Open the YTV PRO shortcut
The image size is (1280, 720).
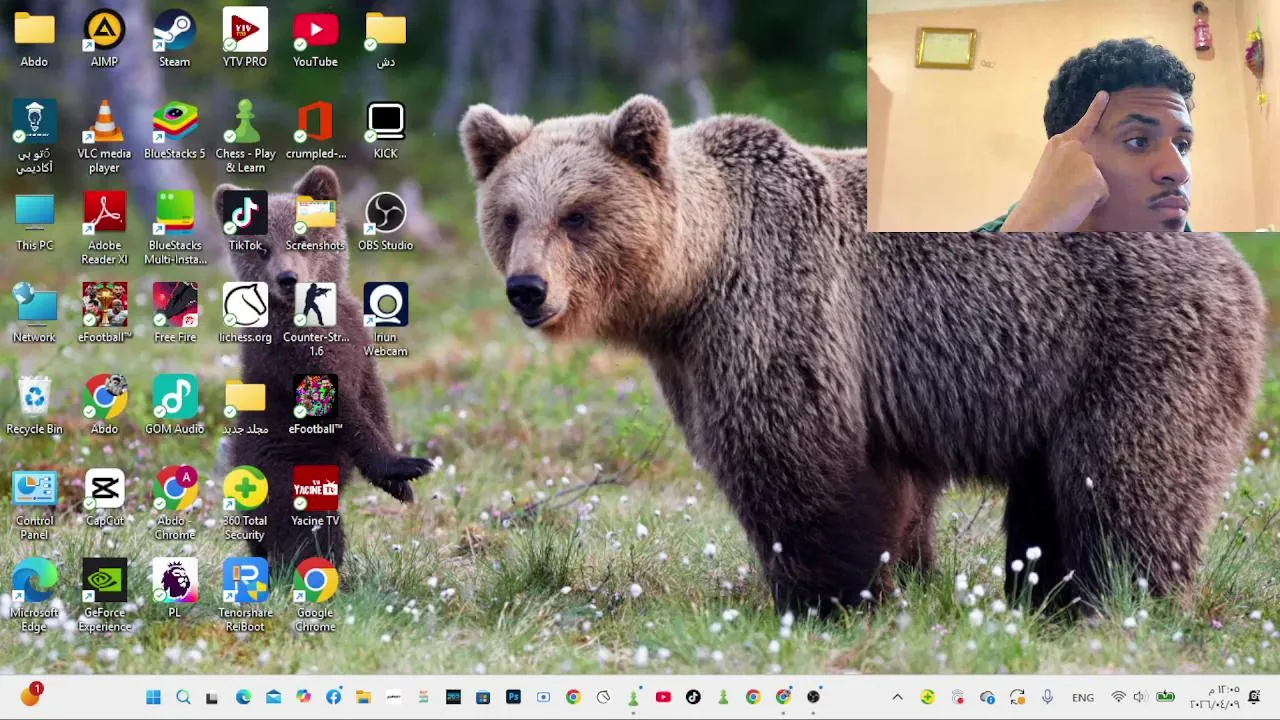click(x=245, y=38)
